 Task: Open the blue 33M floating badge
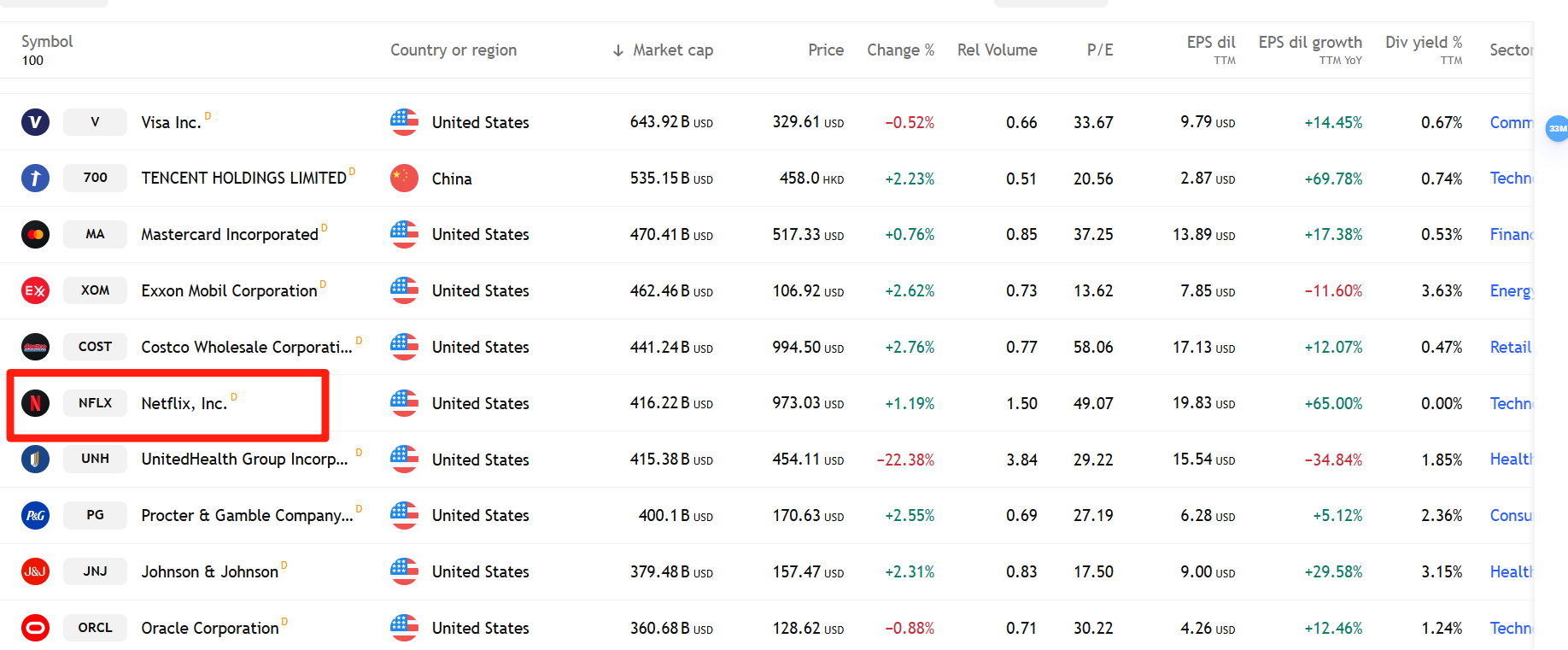pyautogui.click(x=1557, y=128)
